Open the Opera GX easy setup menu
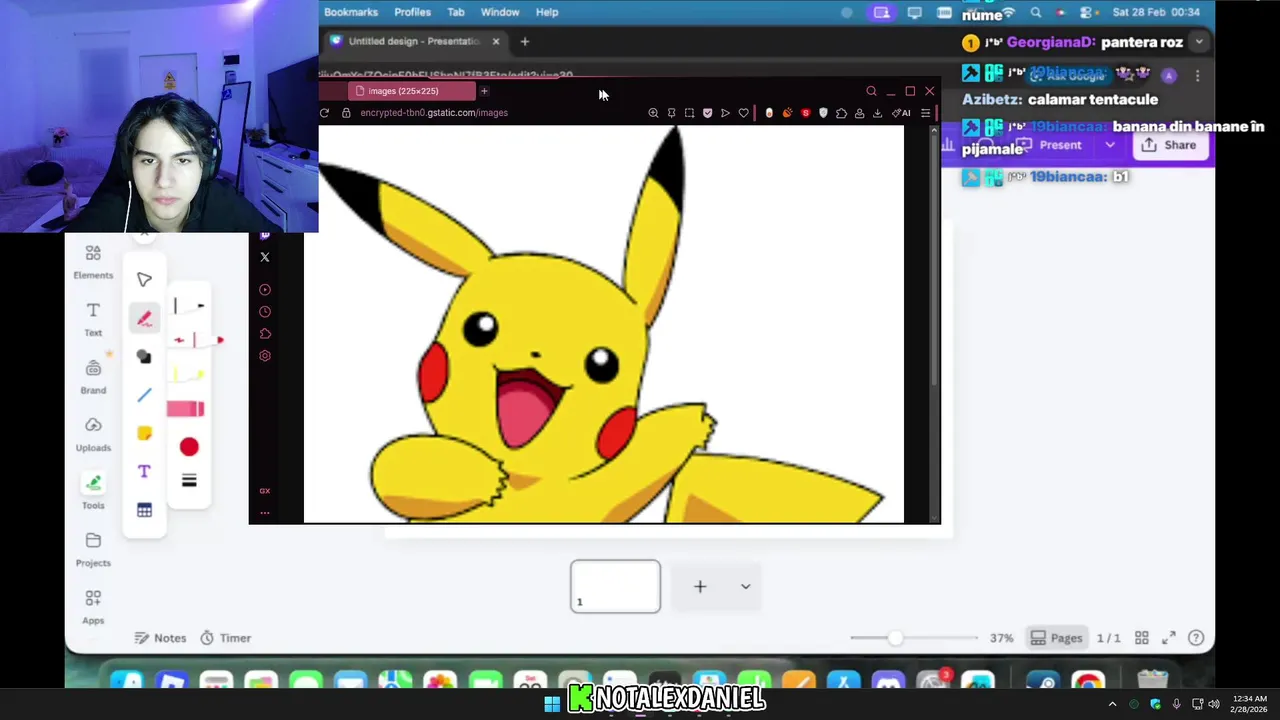This screenshot has width=1280, height=720. [x=925, y=113]
